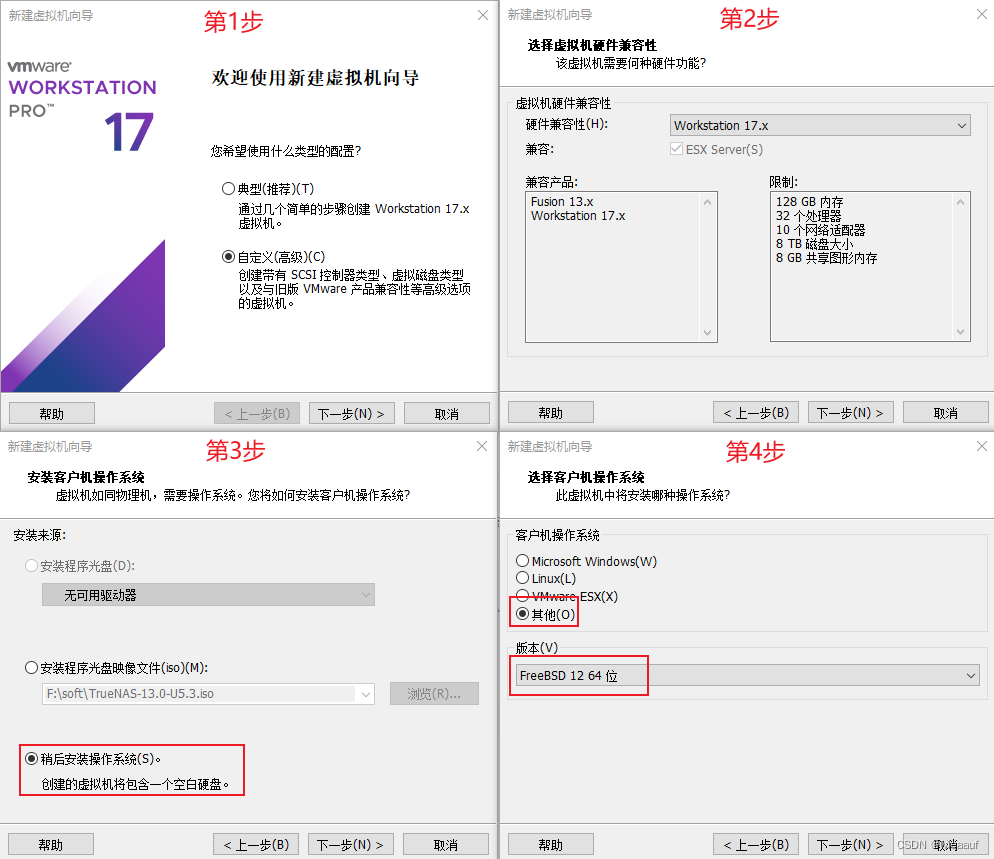This screenshot has width=994, height=859.
Task: Click 取消 button in step 1 wizard
Action: coord(446,413)
